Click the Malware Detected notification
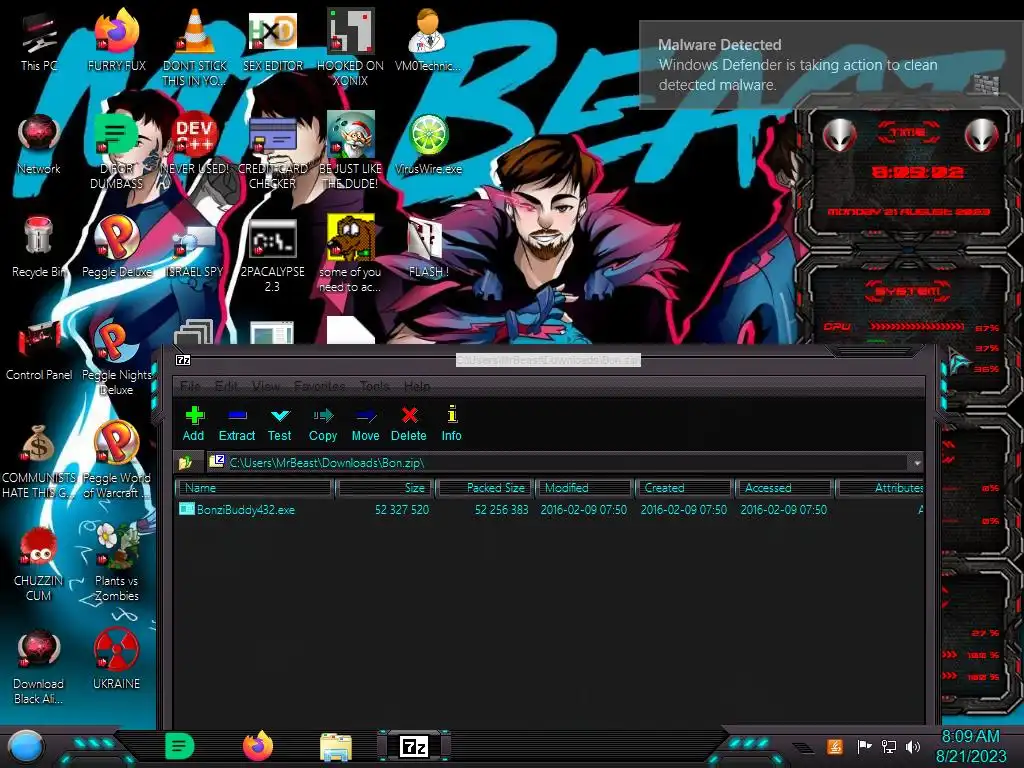 pyautogui.click(x=831, y=65)
